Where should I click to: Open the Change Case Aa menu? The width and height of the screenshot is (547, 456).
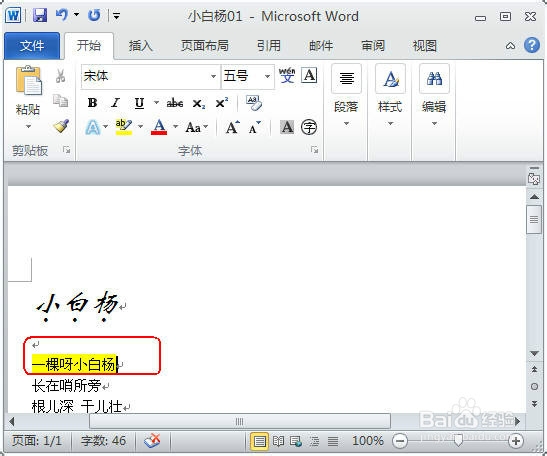(x=197, y=127)
